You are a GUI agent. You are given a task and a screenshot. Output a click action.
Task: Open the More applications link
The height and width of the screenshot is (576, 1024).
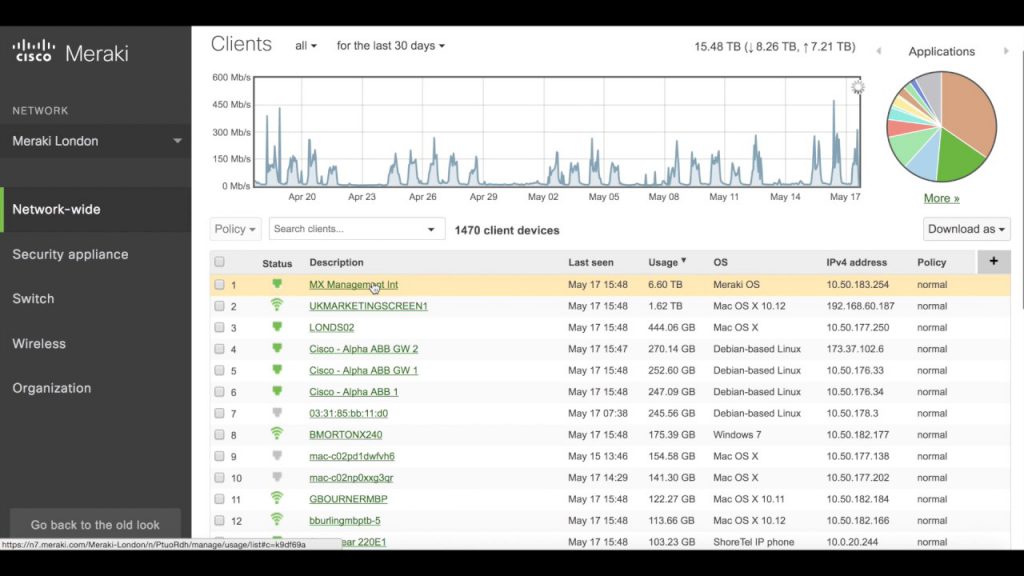pyautogui.click(x=941, y=199)
